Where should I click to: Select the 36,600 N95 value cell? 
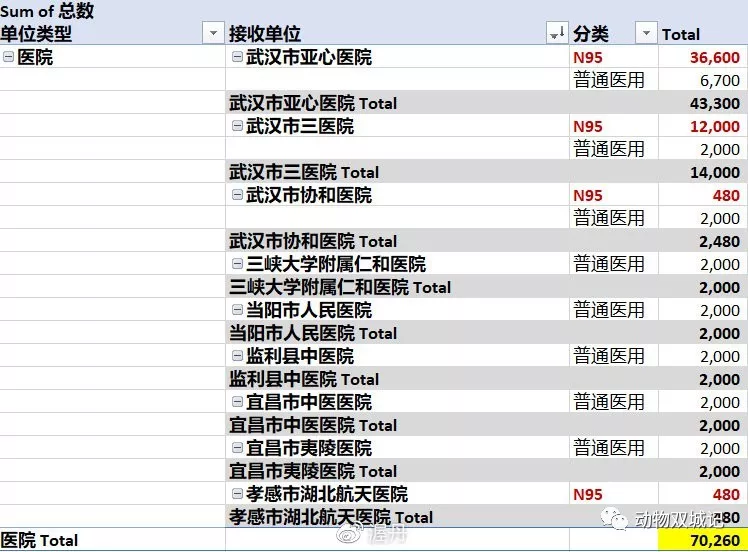tap(703, 57)
